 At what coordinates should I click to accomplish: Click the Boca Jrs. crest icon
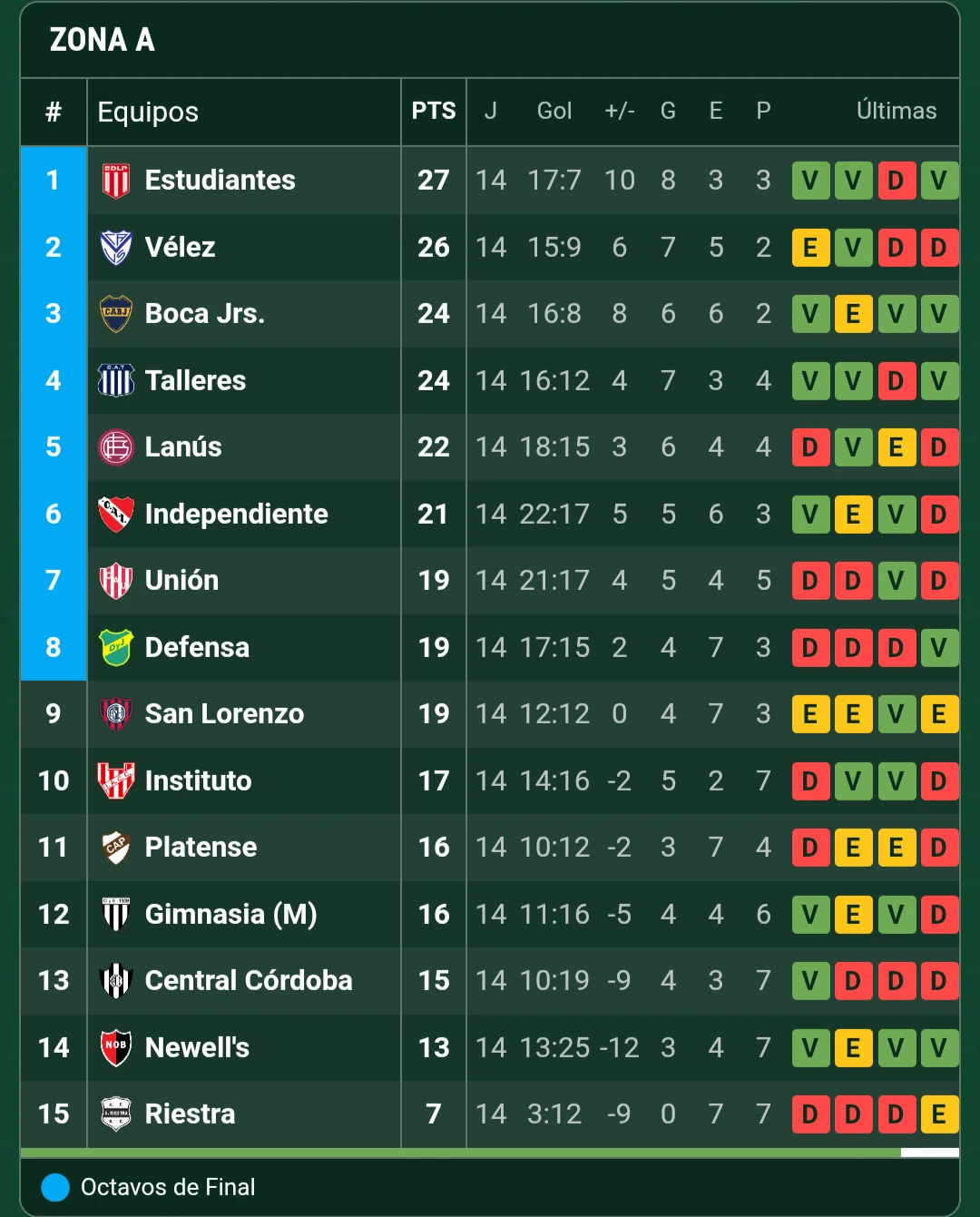tap(113, 313)
